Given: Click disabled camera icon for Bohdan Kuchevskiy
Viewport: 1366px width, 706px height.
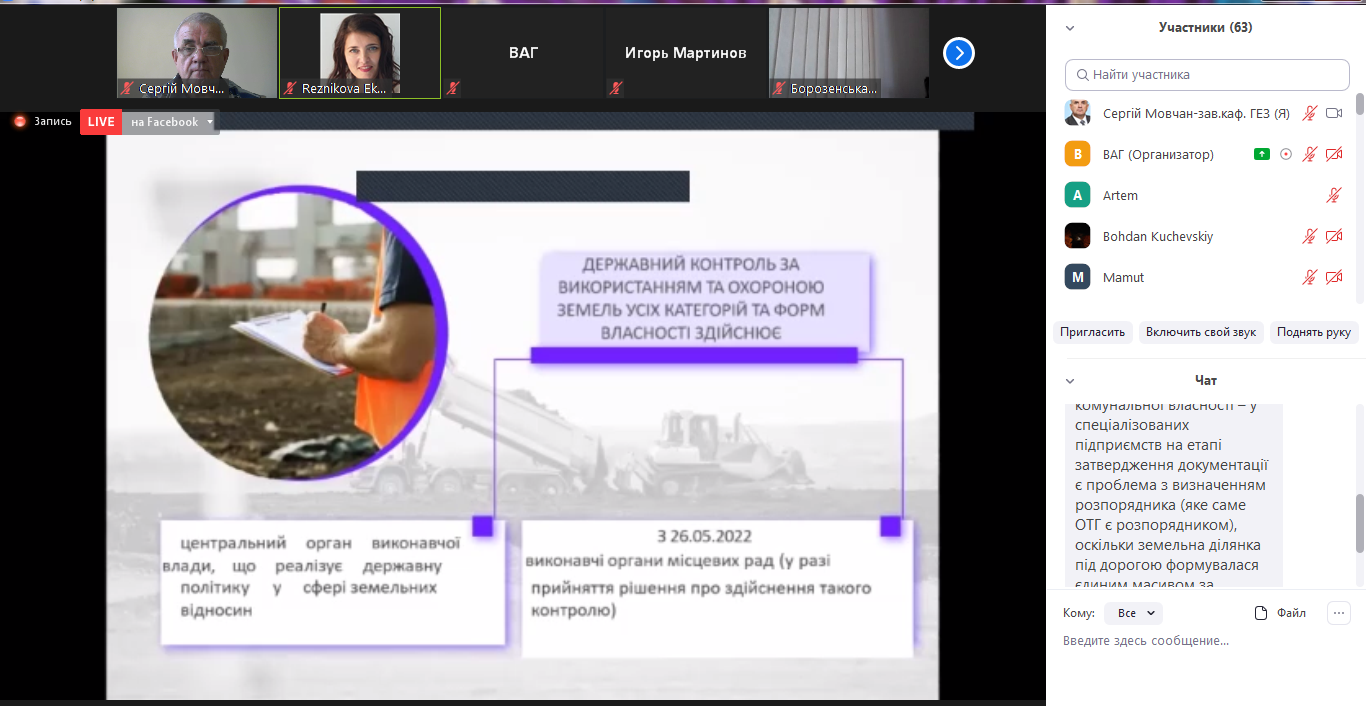Looking at the screenshot, I should point(1333,237).
